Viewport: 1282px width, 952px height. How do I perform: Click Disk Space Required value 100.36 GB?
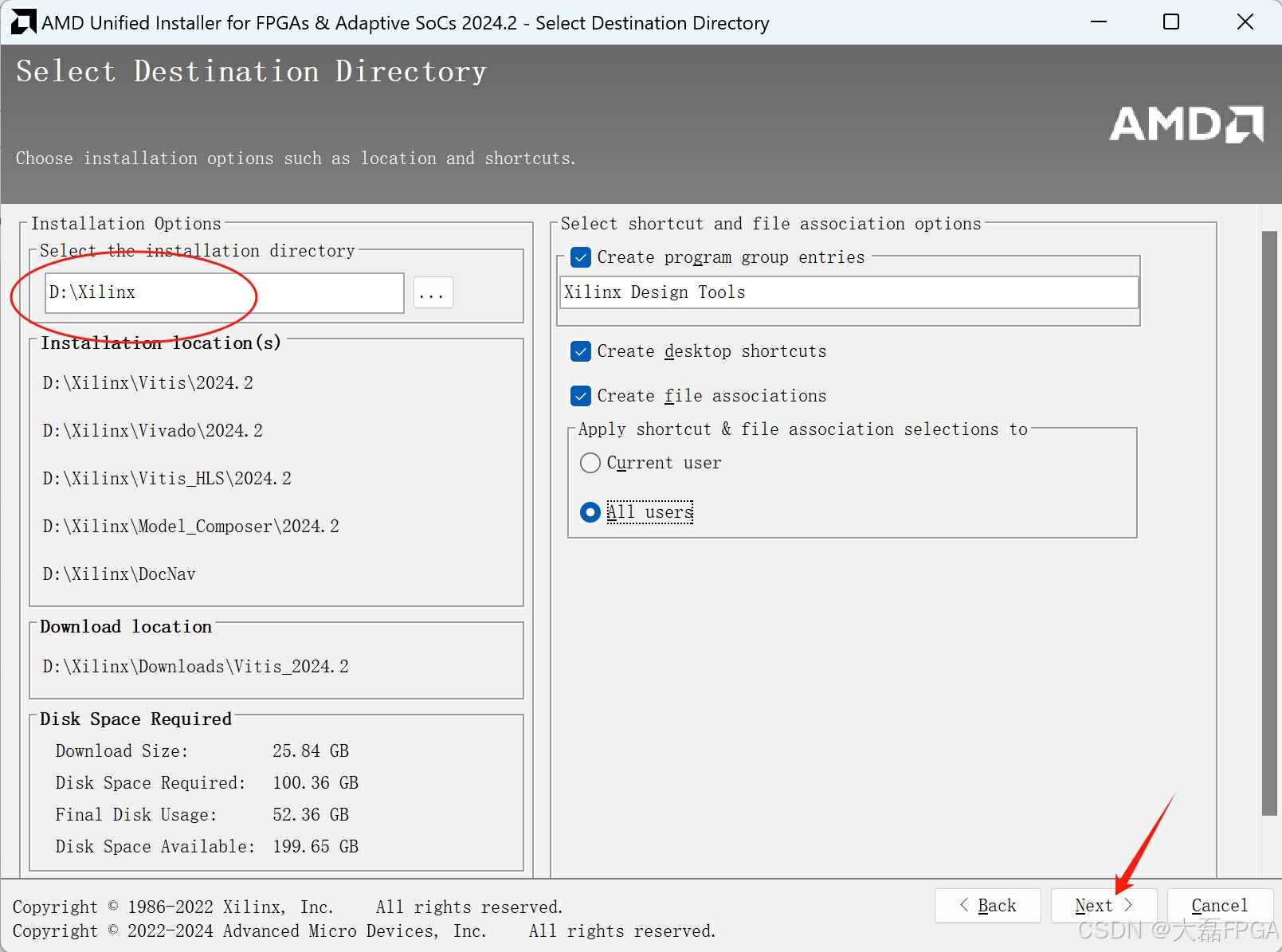point(316,783)
